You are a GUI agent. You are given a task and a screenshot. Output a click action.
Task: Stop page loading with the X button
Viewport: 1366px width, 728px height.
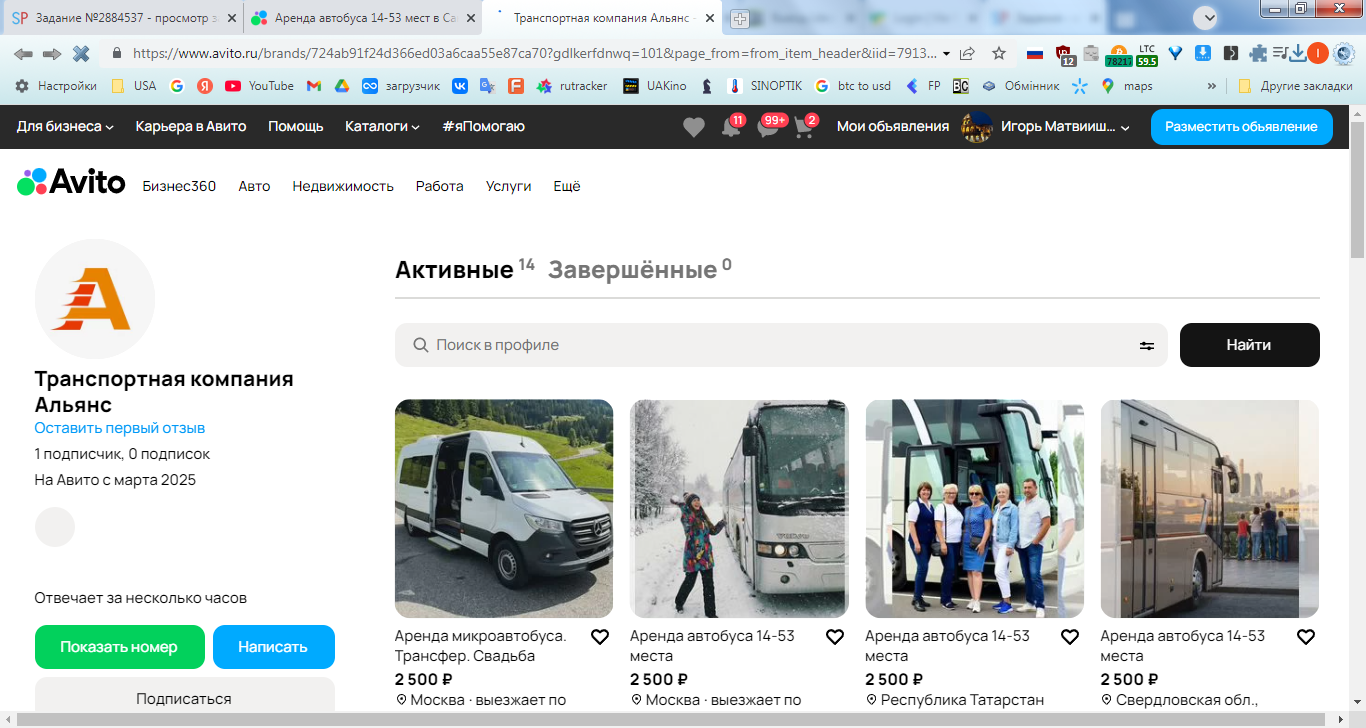[81, 53]
